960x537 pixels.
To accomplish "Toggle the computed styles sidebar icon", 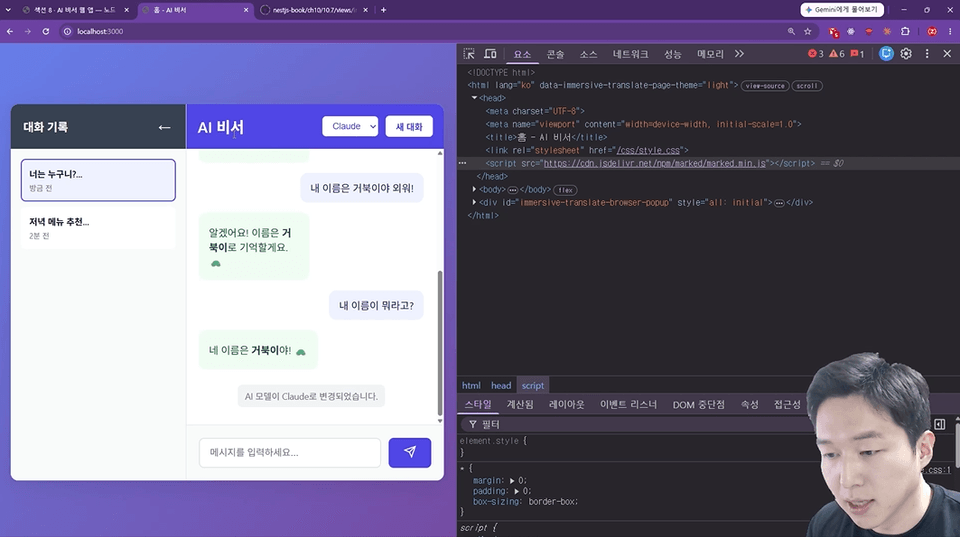I will coord(940,424).
